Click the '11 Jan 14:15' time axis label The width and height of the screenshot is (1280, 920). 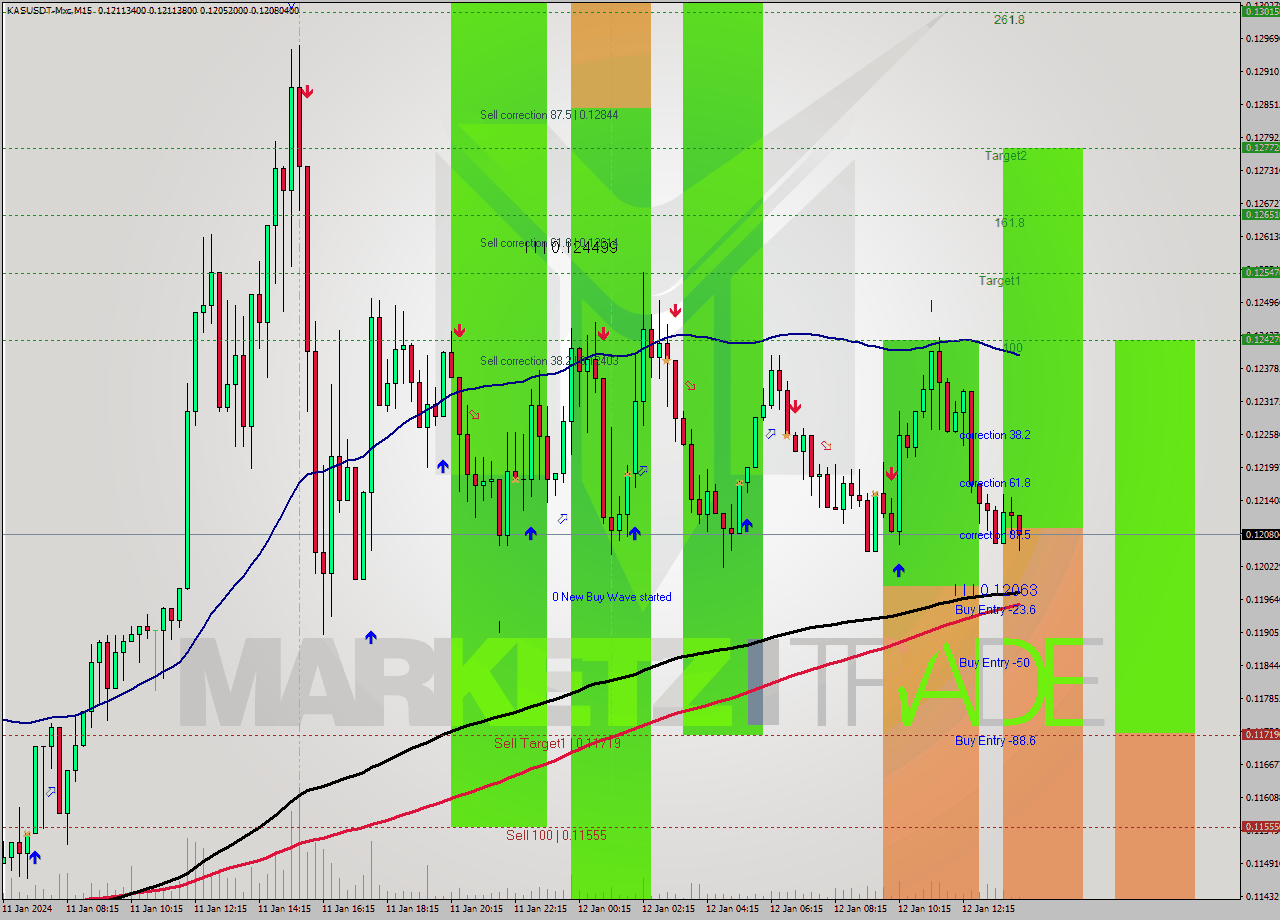283,910
